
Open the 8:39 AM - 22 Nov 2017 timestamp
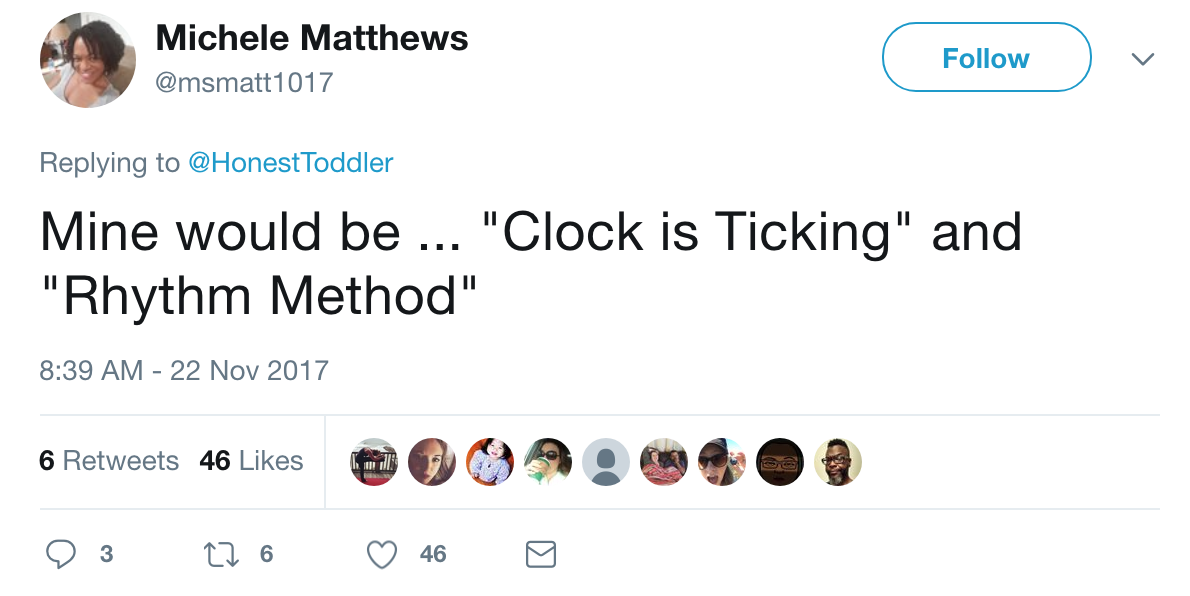click(184, 371)
